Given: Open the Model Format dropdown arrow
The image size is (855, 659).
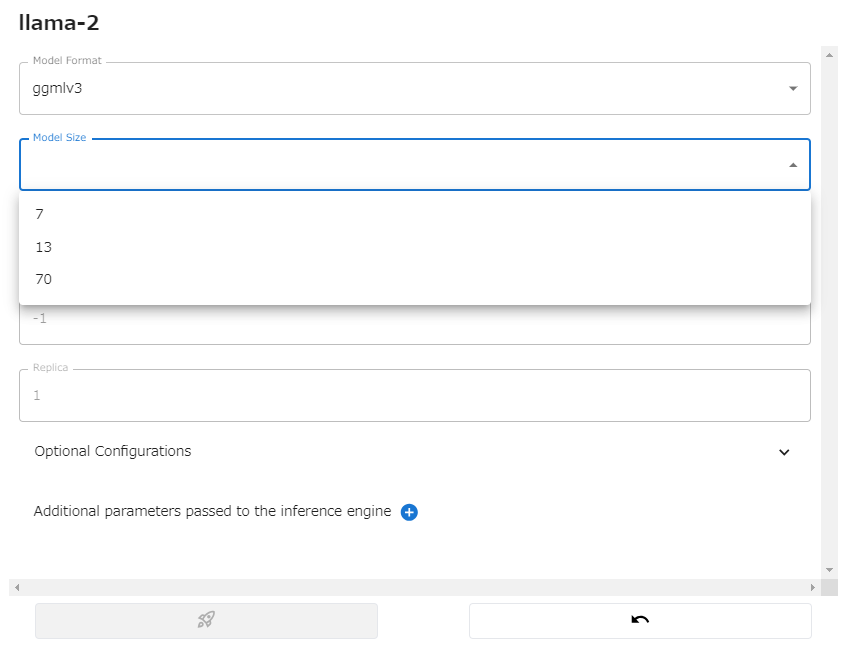Looking at the screenshot, I should pyautogui.click(x=793, y=88).
